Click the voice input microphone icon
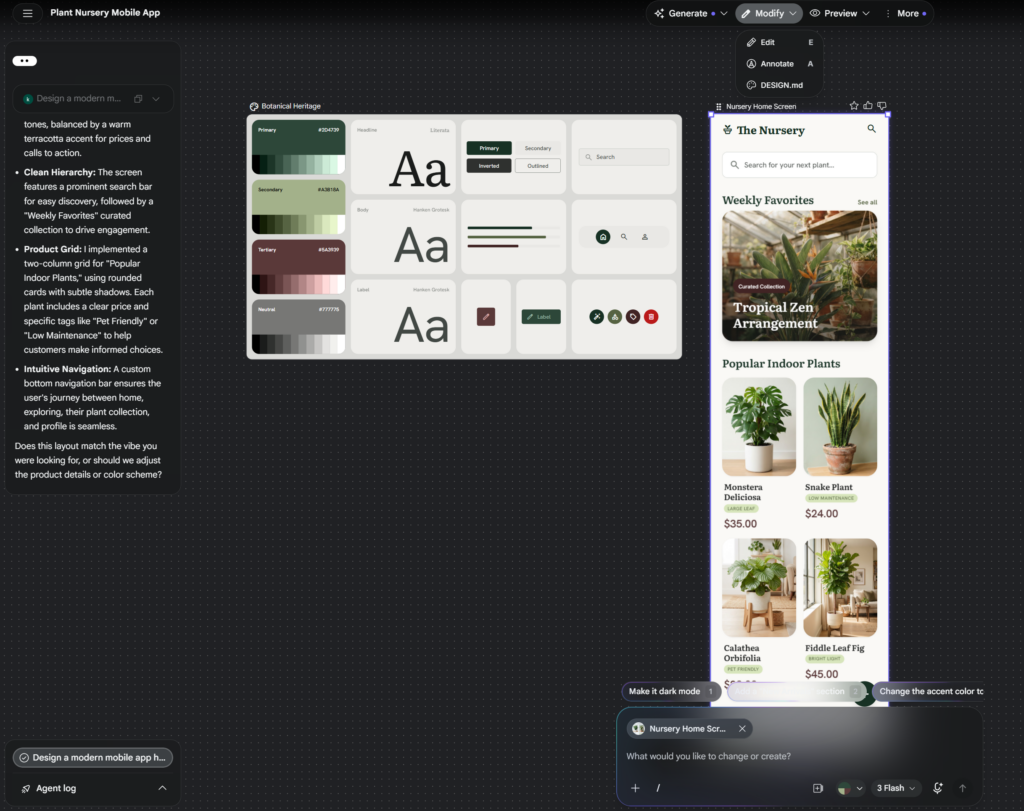 click(937, 788)
